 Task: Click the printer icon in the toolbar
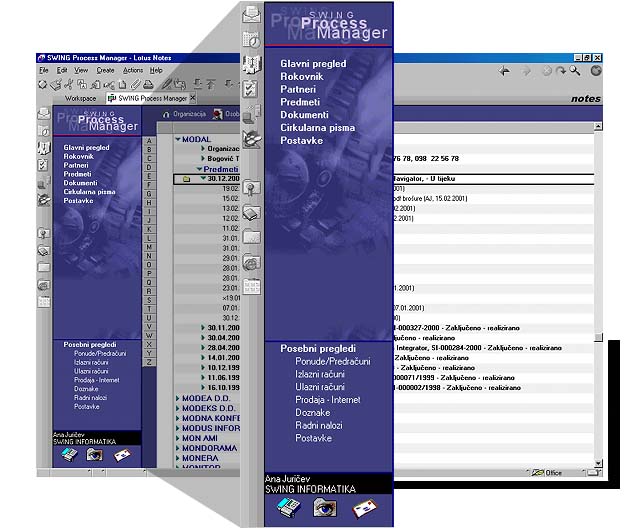coord(148,84)
